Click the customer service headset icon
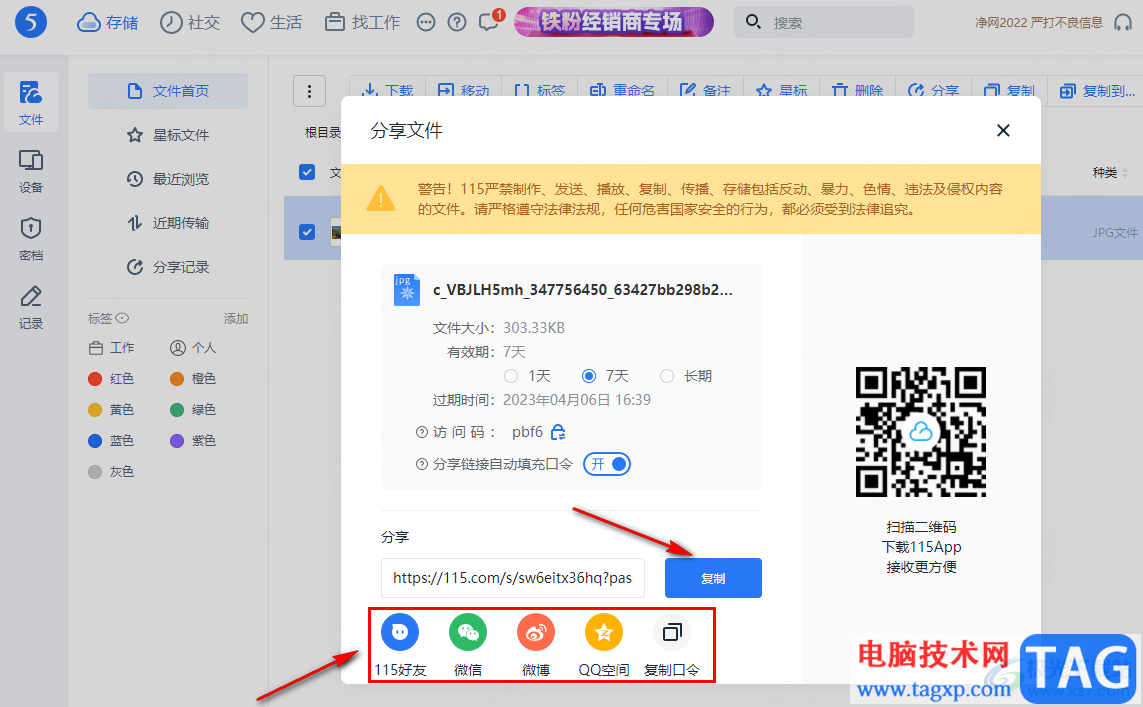Viewport: 1143px width, 707px height. pyautogui.click(x=1123, y=23)
